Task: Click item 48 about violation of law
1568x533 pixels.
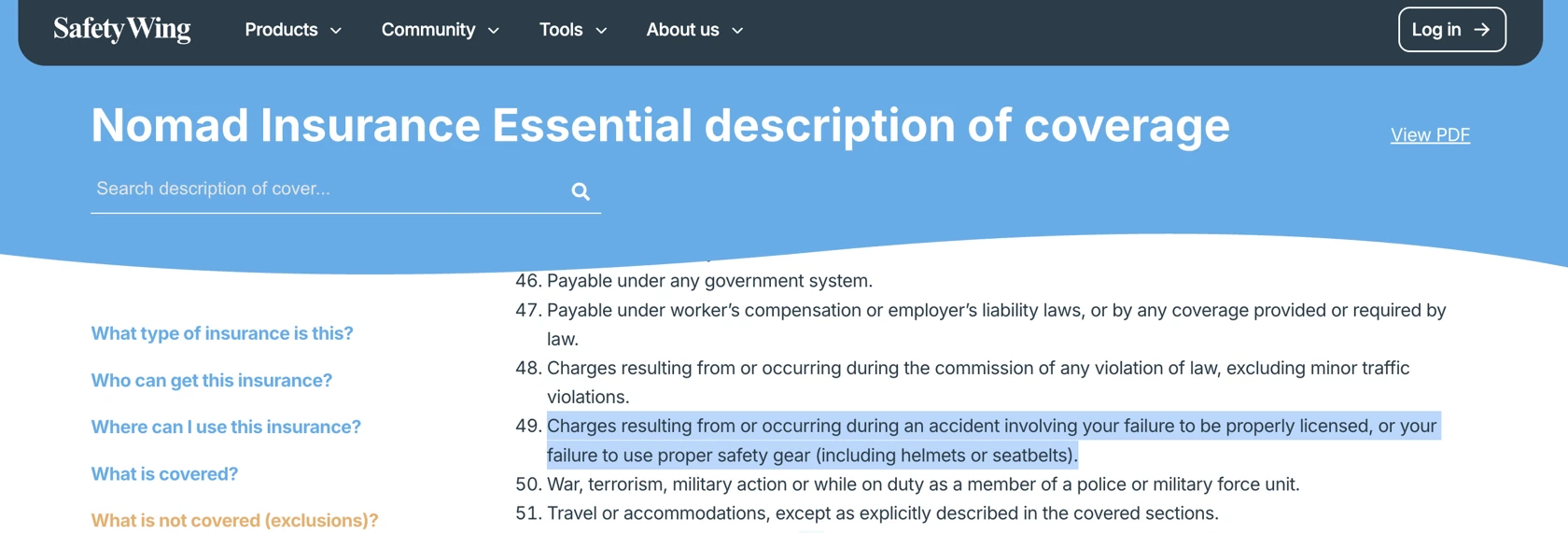Action: pyautogui.click(x=962, y=382)
